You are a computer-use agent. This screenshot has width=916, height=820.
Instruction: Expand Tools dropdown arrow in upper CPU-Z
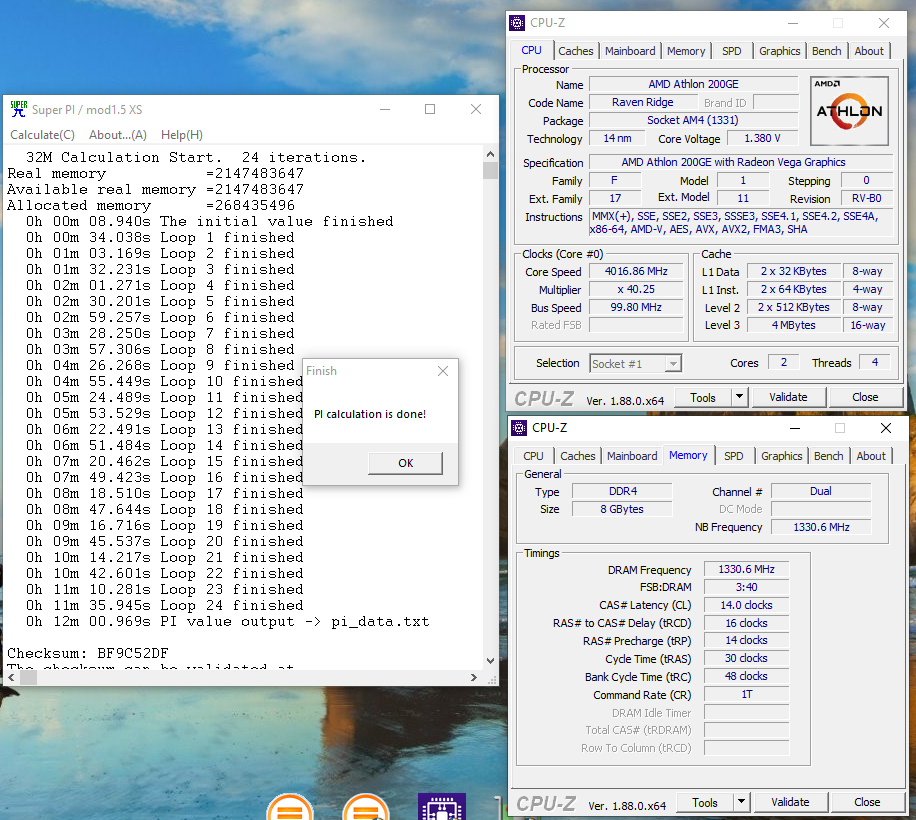pos(740,398)
